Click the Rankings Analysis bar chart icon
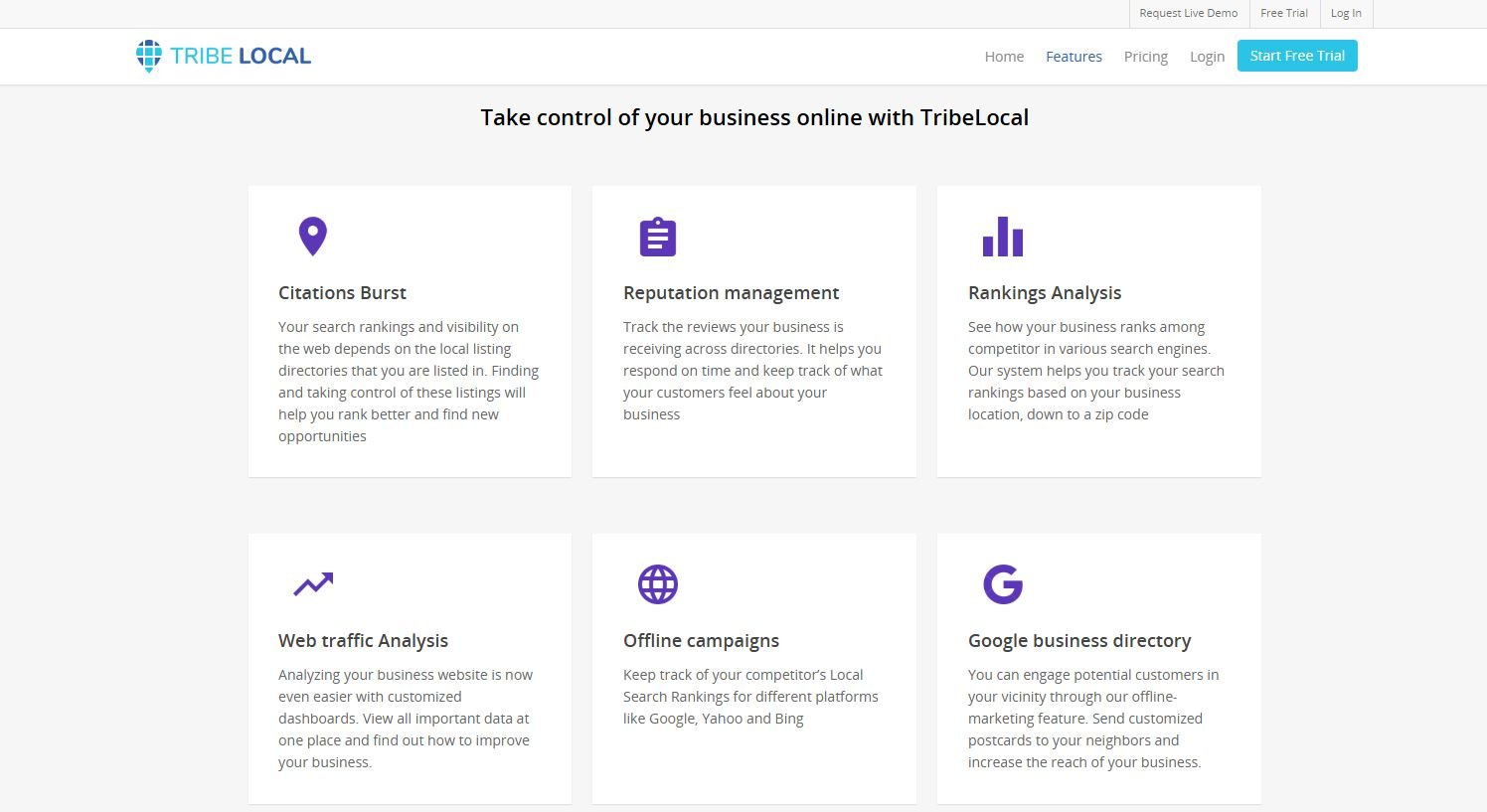The image size is (1487, 812). pyautogui.click(x=1003, y=237)
